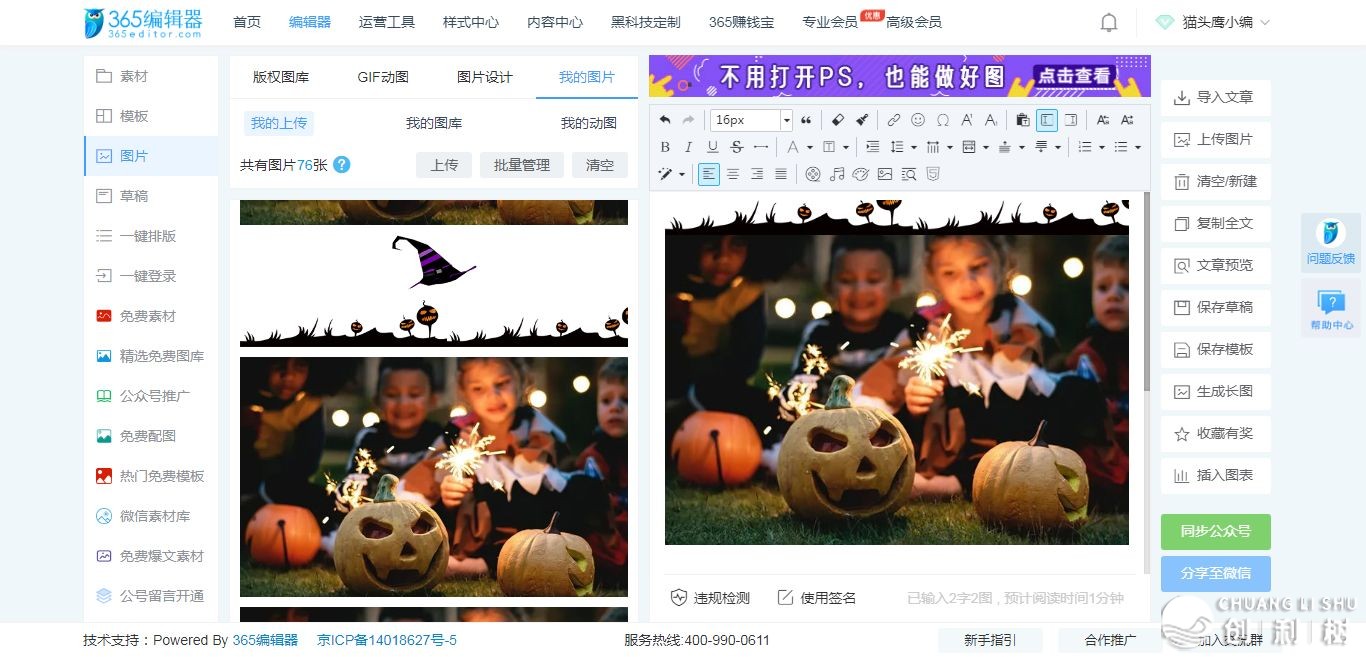
Task: Click the increase indent icon
Action: point(872,147)
